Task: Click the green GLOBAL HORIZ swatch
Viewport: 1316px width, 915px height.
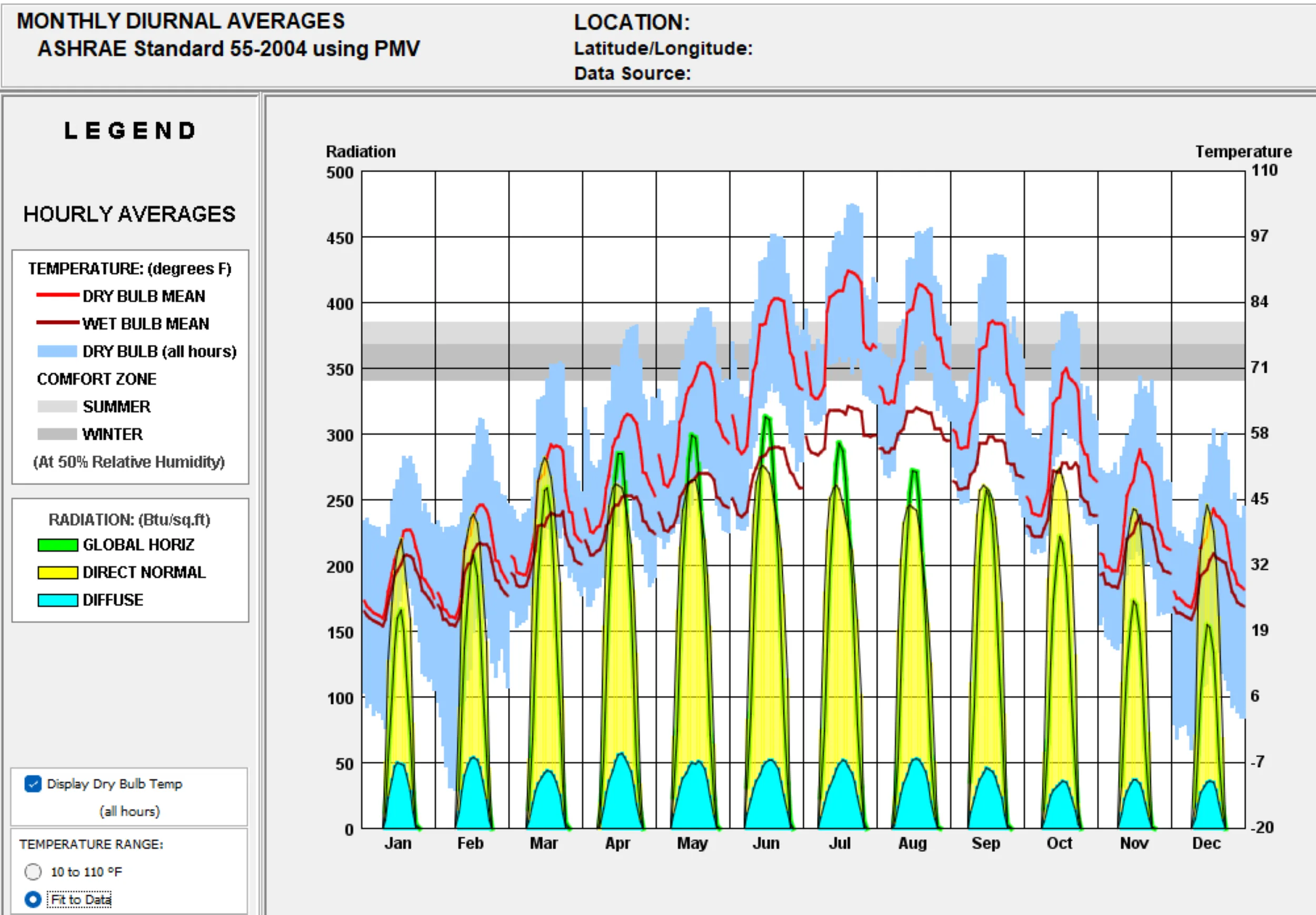Action: 57,545
